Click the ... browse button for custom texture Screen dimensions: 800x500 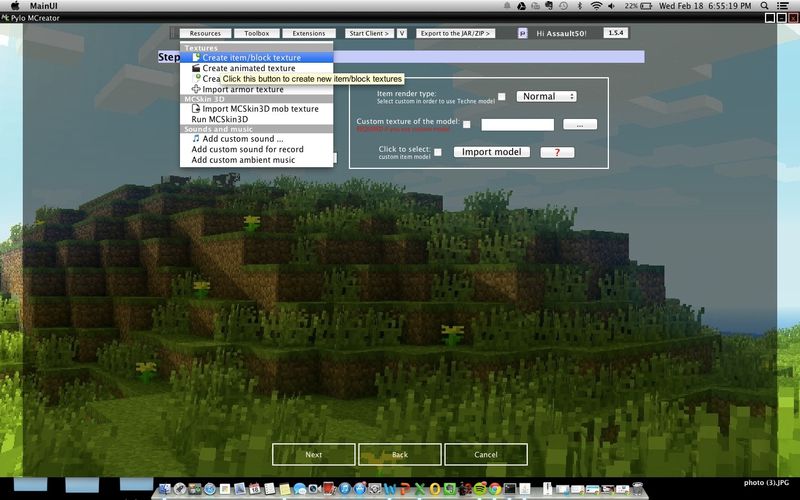pos(580,124)
